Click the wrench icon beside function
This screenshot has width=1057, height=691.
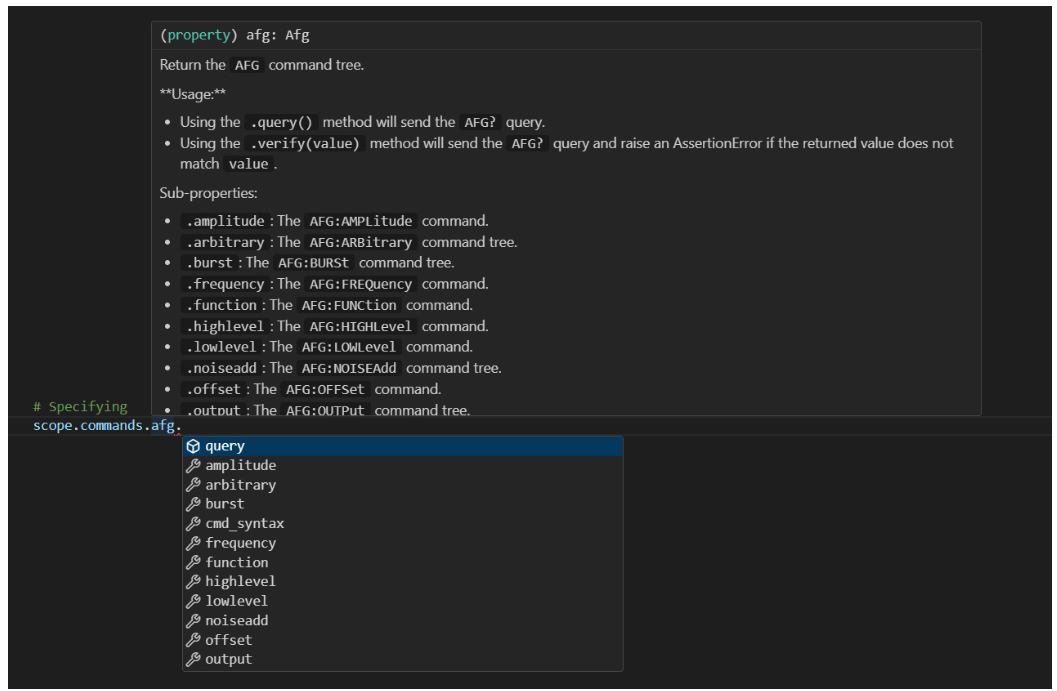(194, 562)
